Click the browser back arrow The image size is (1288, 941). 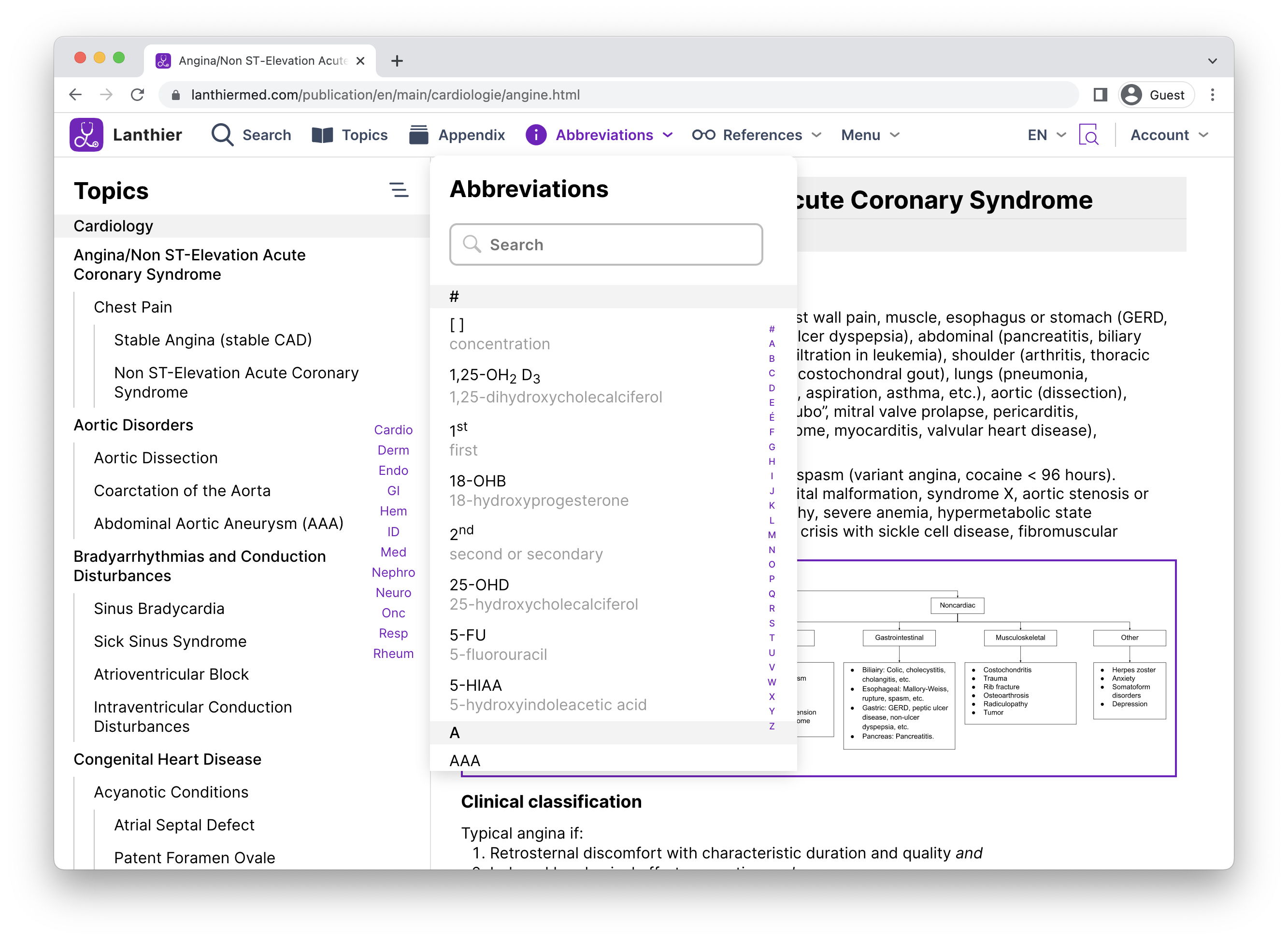pos(75,95)
